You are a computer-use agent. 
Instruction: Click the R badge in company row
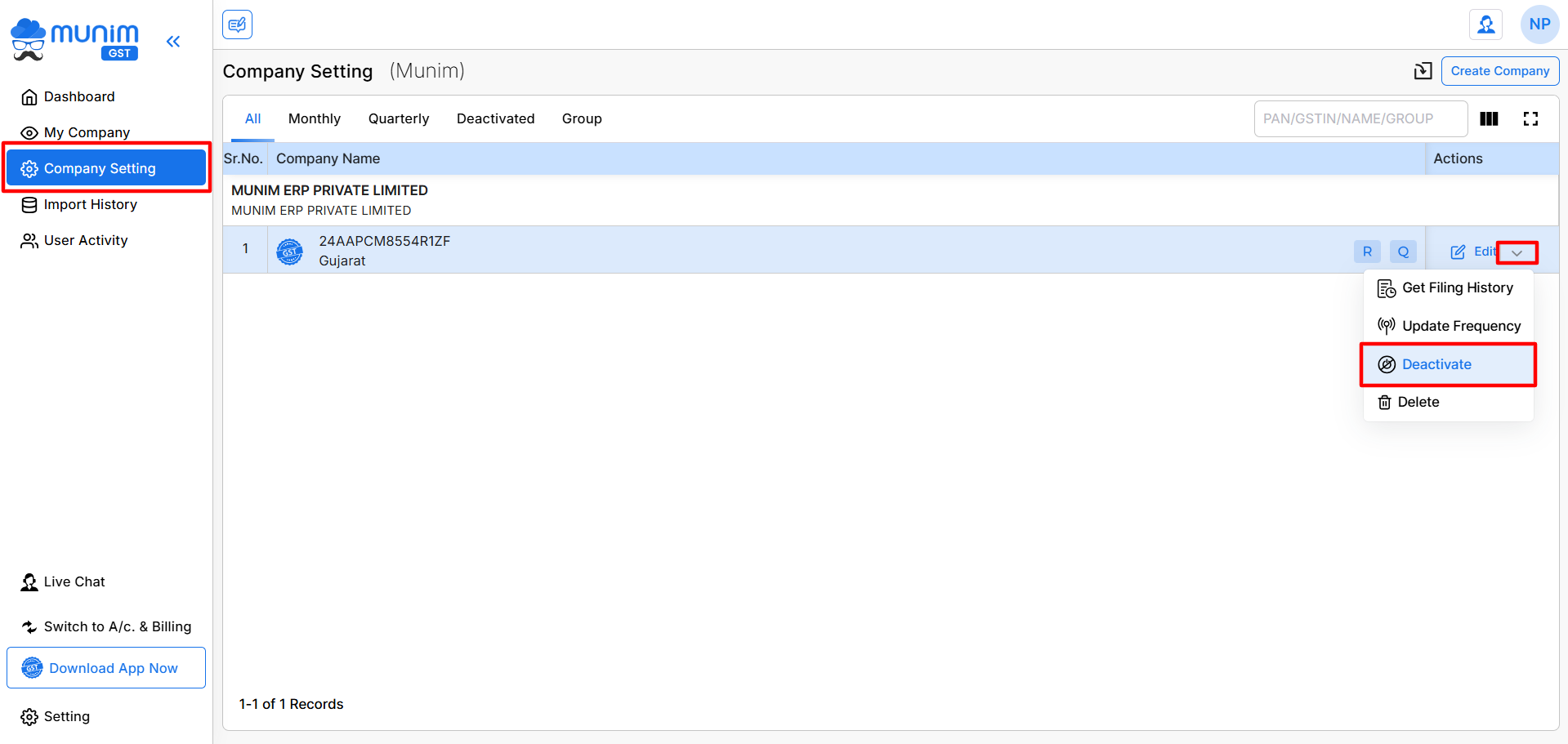[x=1367, y=252]
